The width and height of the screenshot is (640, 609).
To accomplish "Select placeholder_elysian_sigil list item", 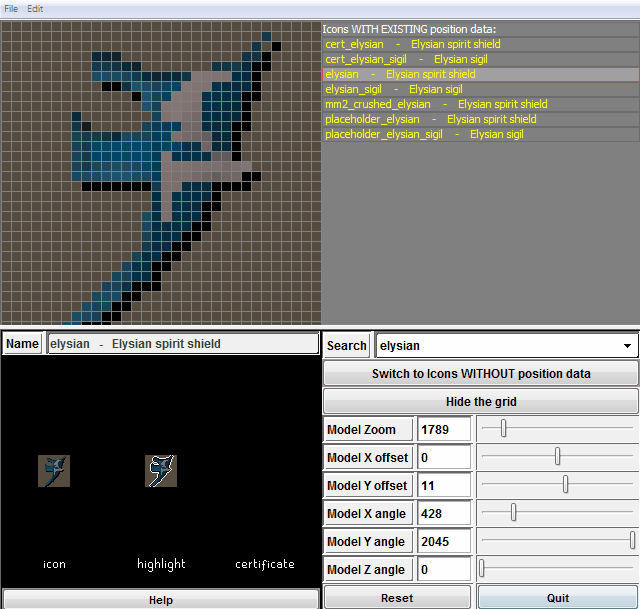I will [480, 135].
